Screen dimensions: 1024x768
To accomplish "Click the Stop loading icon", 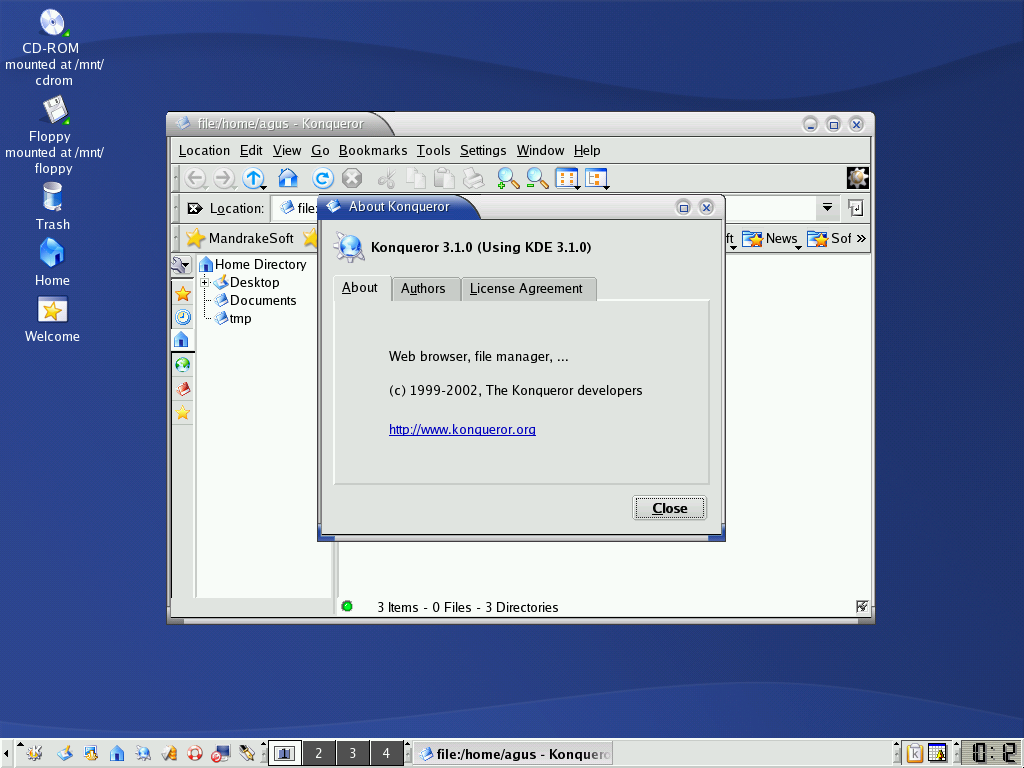I will 352,178.
